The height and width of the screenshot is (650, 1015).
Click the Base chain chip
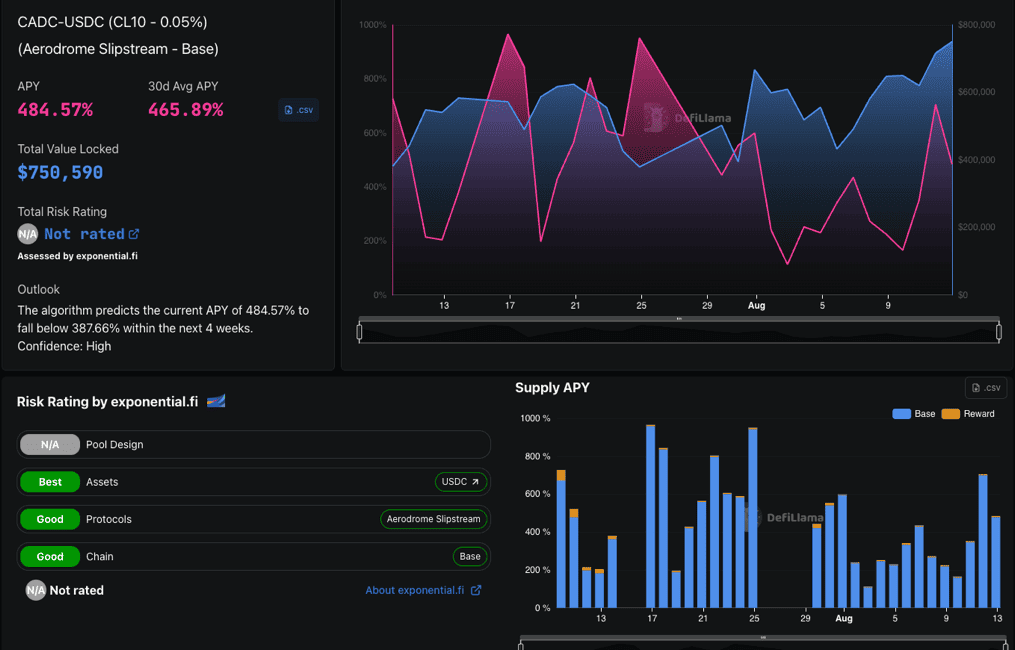(470, 556)
